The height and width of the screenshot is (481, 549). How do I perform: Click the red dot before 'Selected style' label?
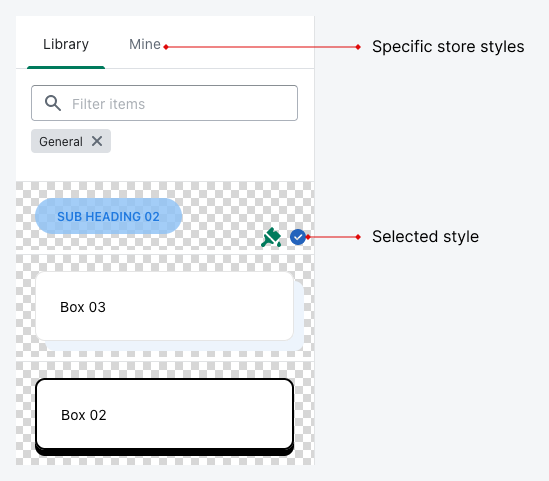(358, 237)
